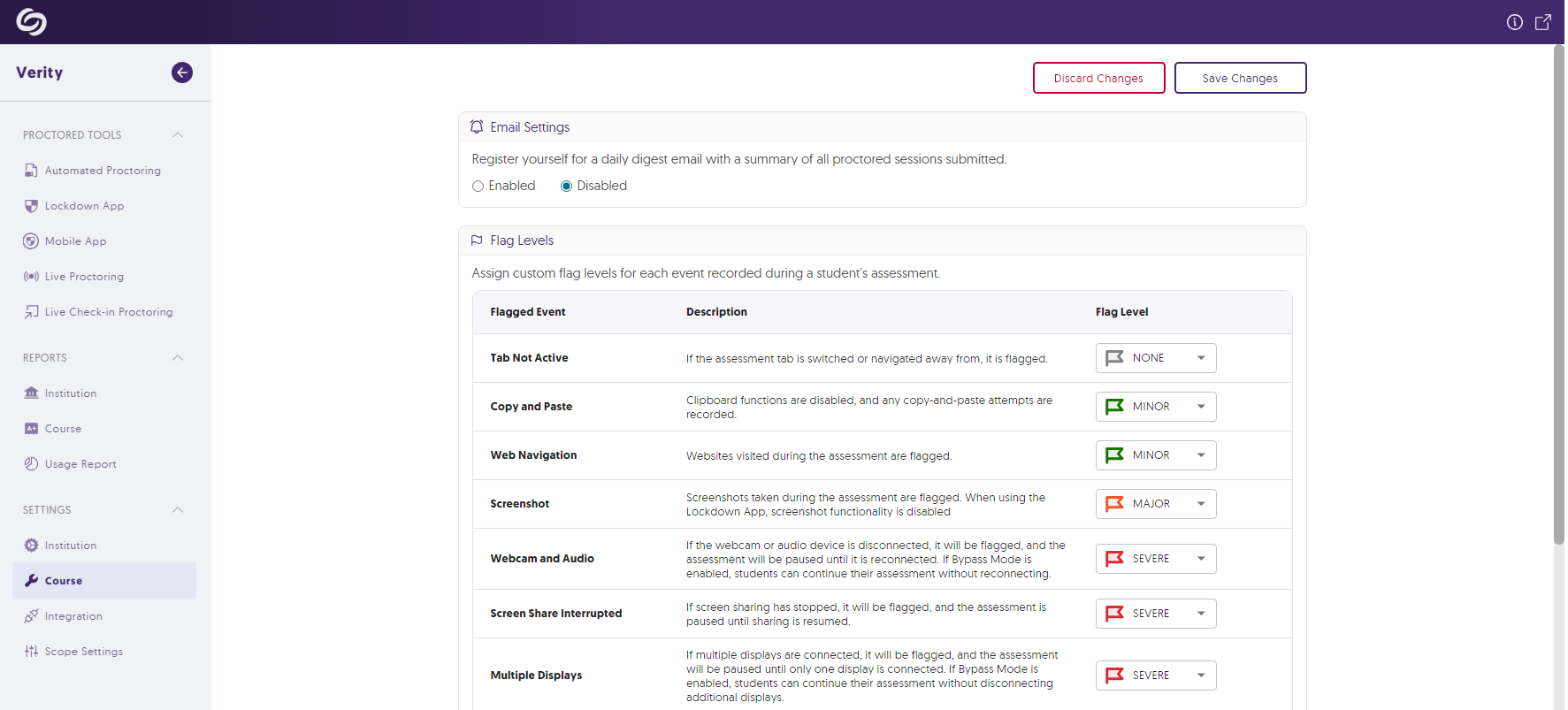The height and width of the screenshot is (710, 1568).
Task: Click the open in new window icon
Action: [1542, 22]
